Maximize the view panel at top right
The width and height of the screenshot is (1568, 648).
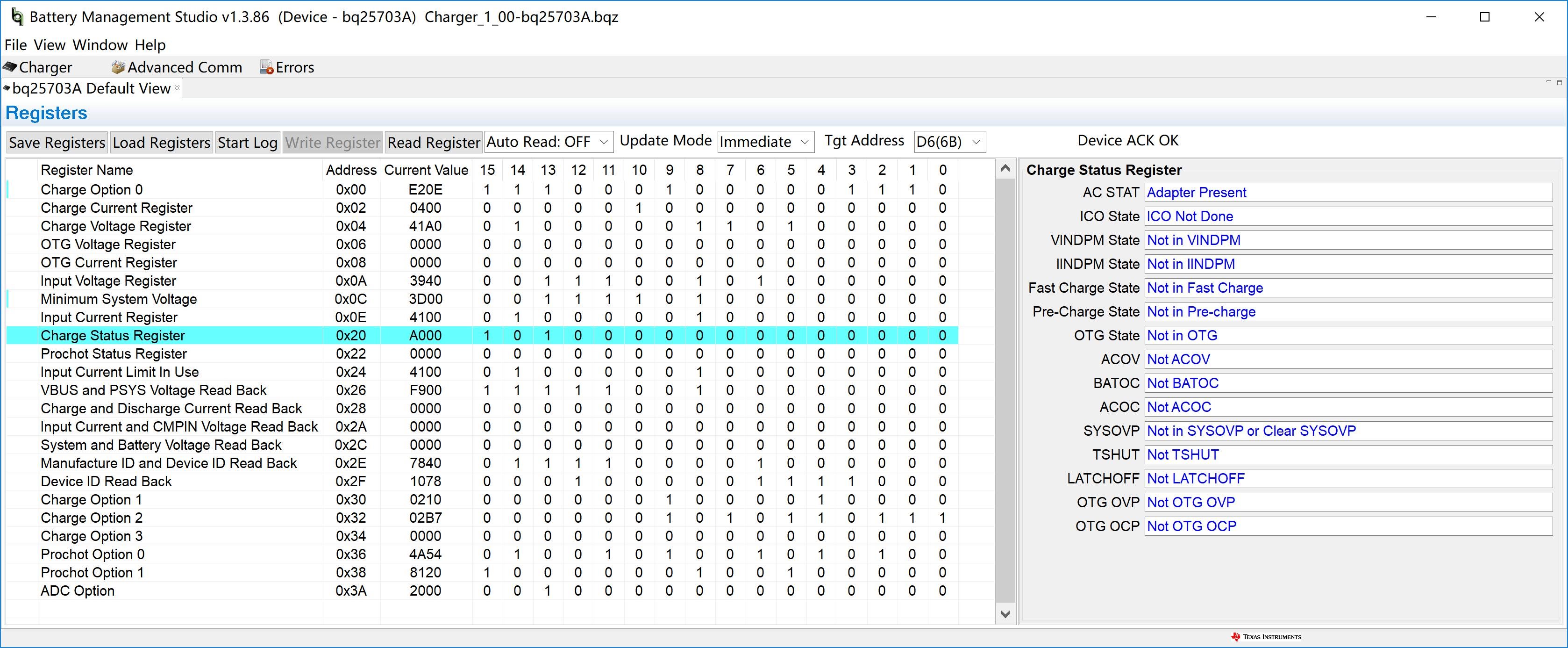coord(1560,82)
